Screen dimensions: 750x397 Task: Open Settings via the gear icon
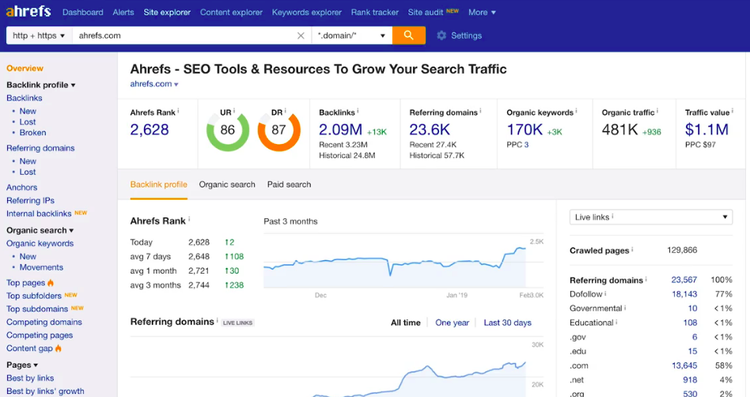click(441, 35)
